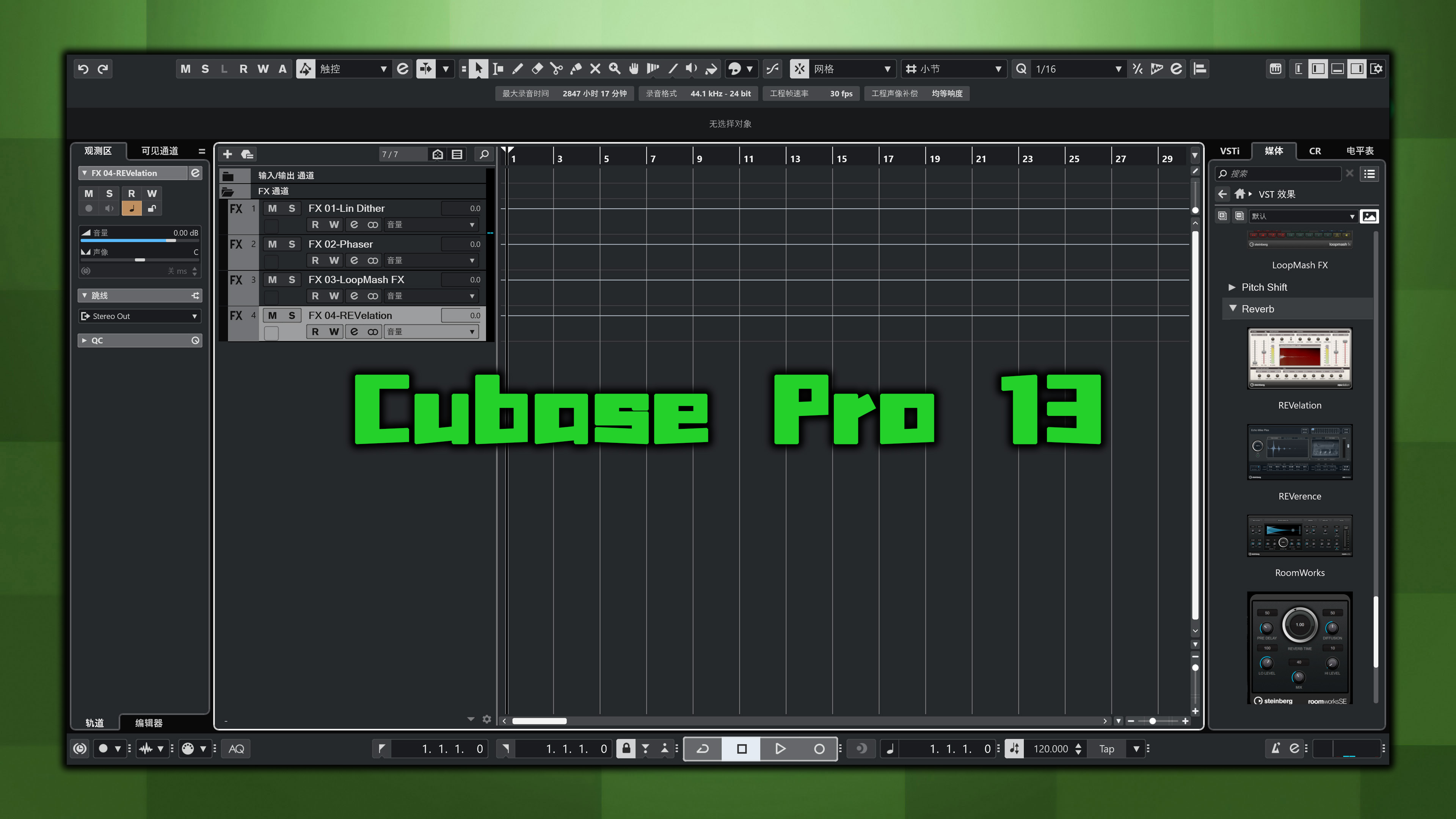Expand the Pitch Shift category
Viewport: 1456px width, 819px height.
(1232, 287)
